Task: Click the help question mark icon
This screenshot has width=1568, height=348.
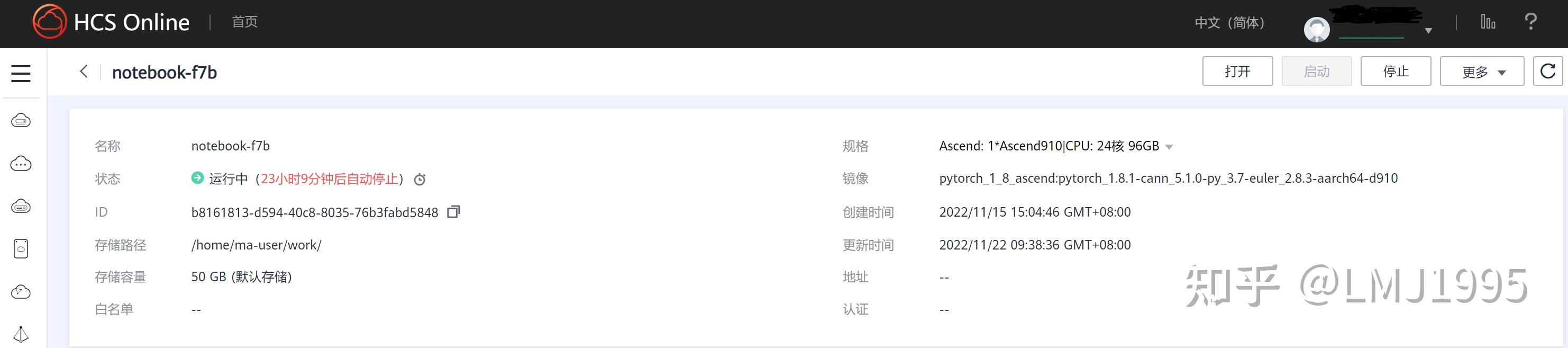Action: click(x=1531, y=22)
